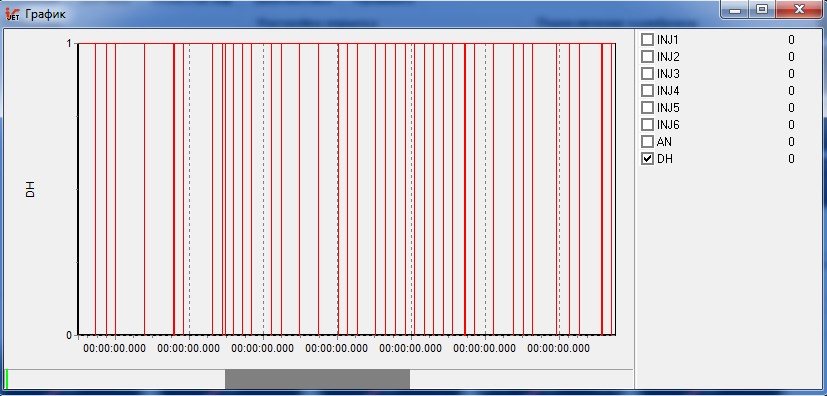This screenshot has height=396, width=827.
Task: Enable the INJ5 channel checkbox
Action: (x=647, y=108)
